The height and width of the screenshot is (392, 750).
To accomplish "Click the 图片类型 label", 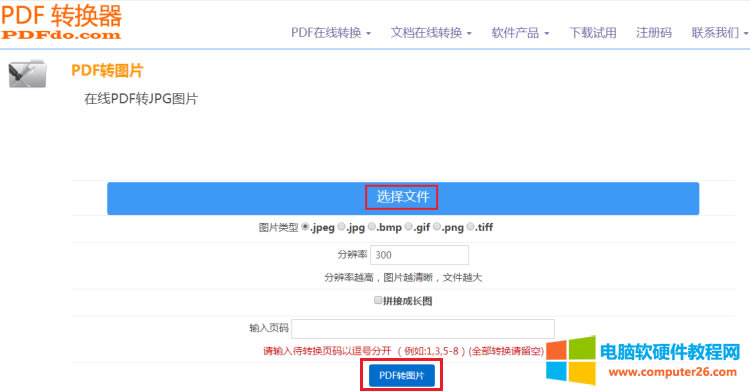I will click(278, 228).
